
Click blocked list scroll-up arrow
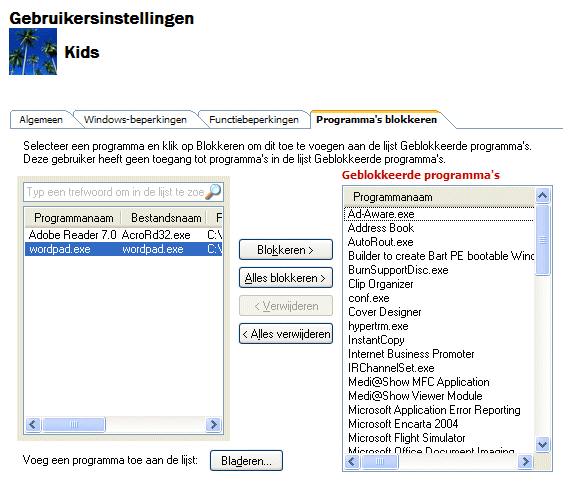pos(542,196)
